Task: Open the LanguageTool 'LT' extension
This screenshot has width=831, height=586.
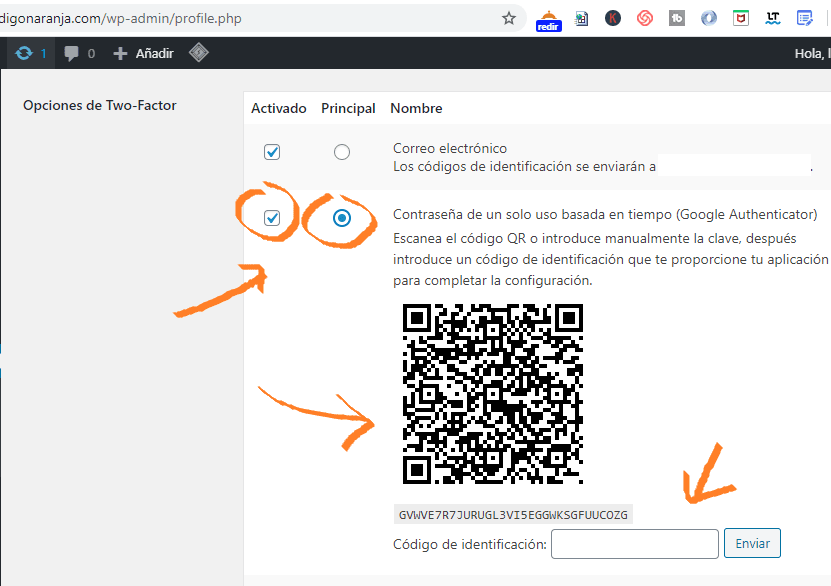Action: (773, 19)
